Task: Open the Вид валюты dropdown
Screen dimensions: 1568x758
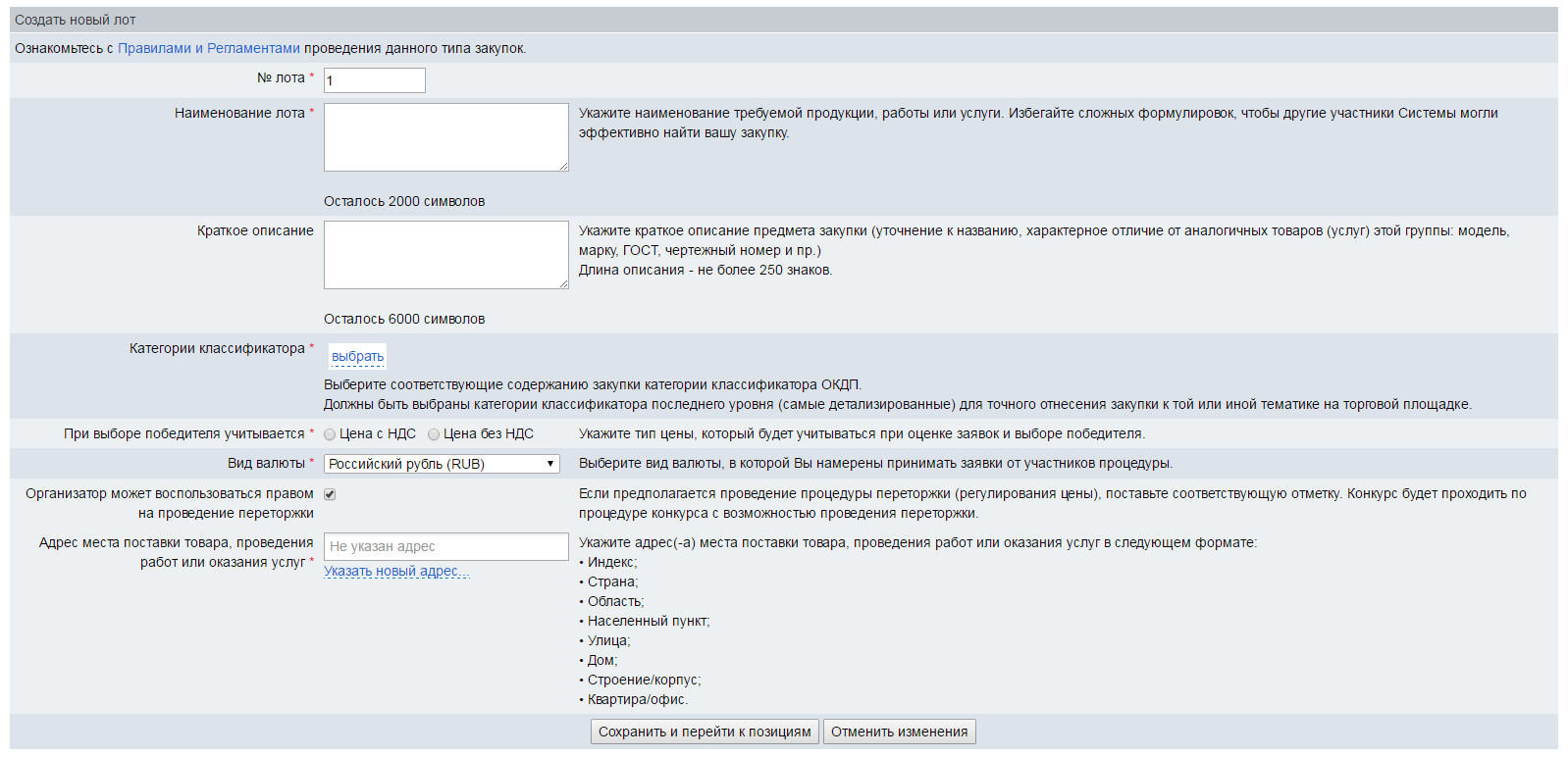Action: [443, 464]
